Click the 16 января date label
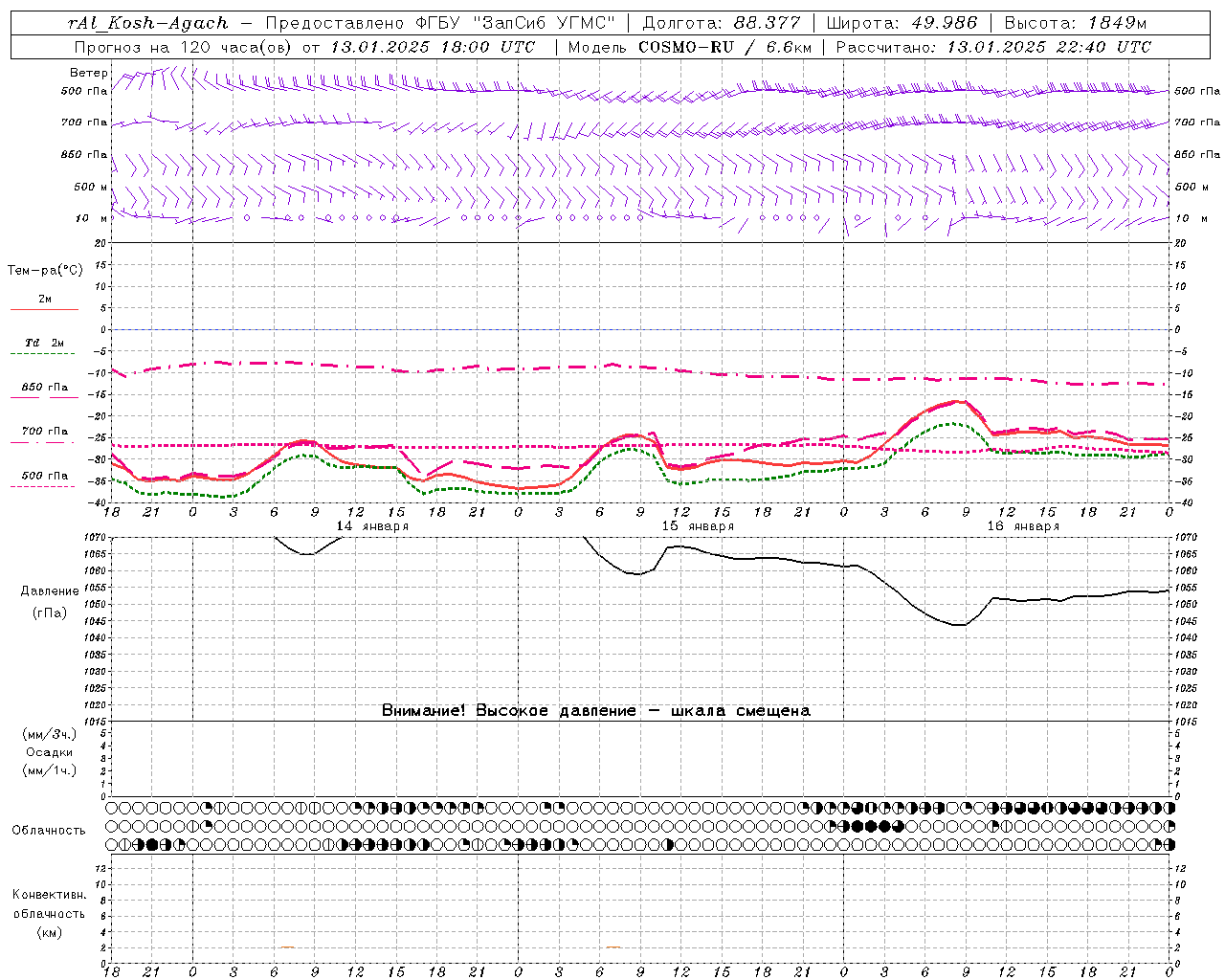 1023,526
